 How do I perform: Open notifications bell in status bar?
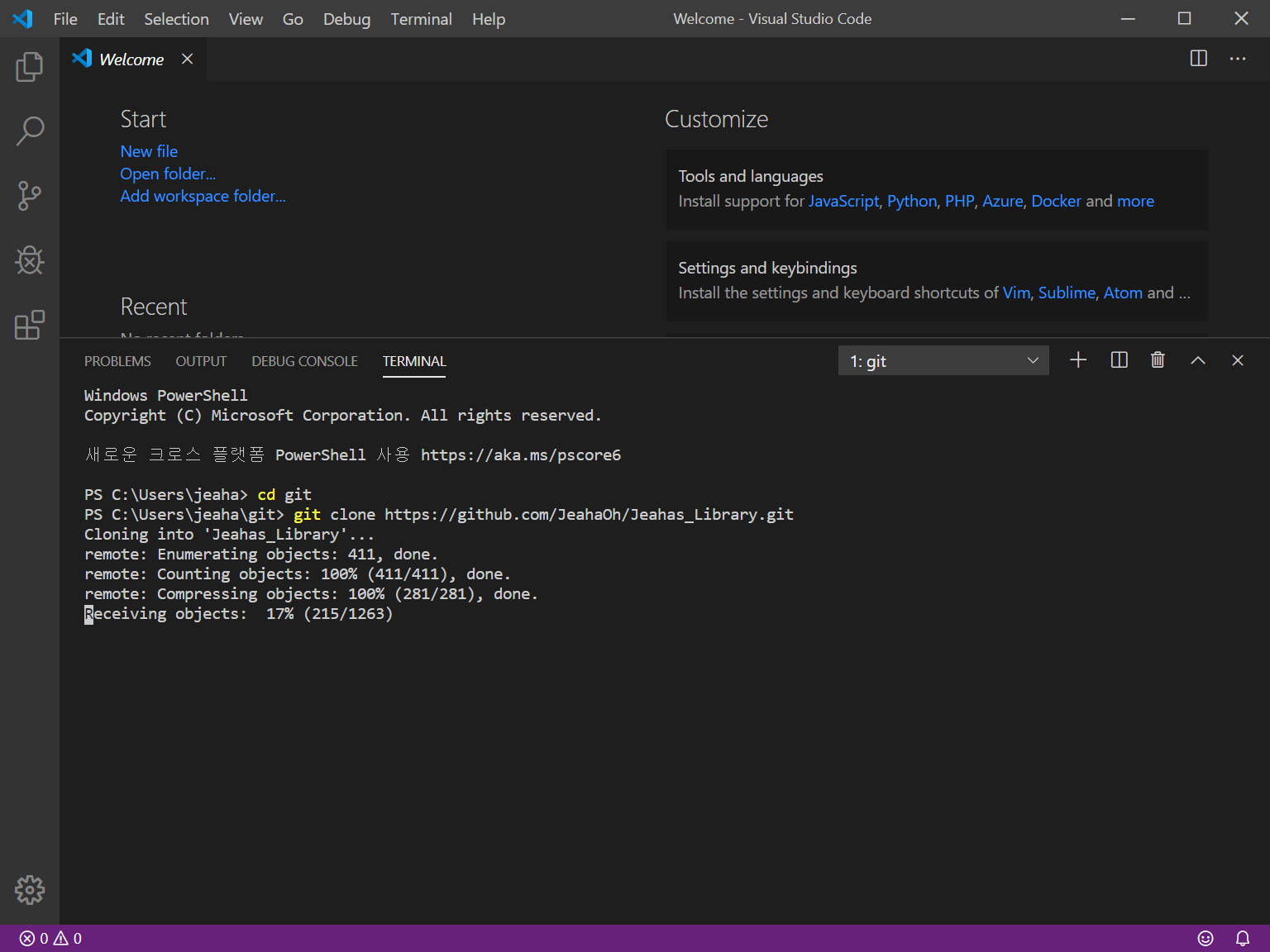pyautogui.click(x=1243, y=939)
